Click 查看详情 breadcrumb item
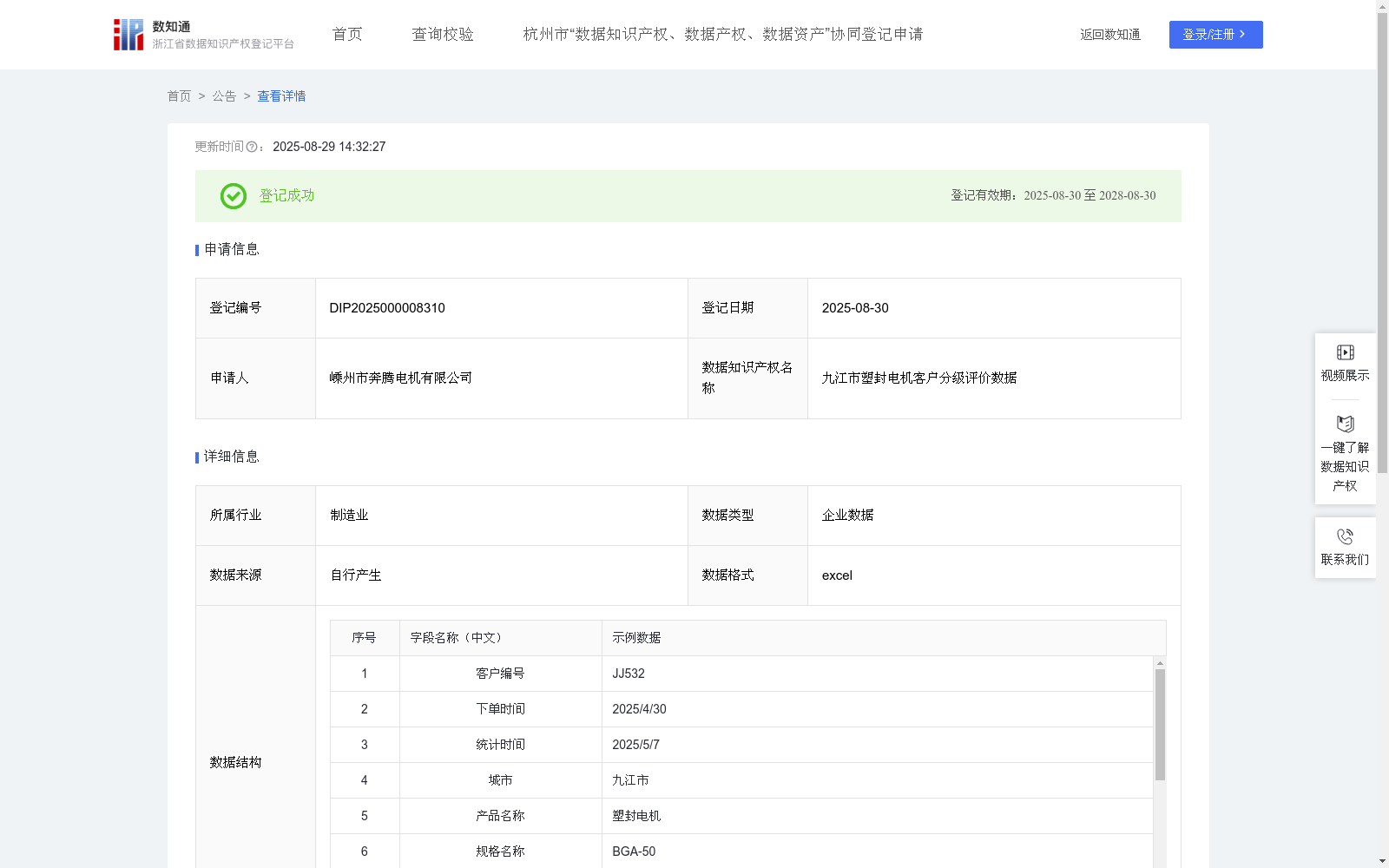 (x=281, y=96)
